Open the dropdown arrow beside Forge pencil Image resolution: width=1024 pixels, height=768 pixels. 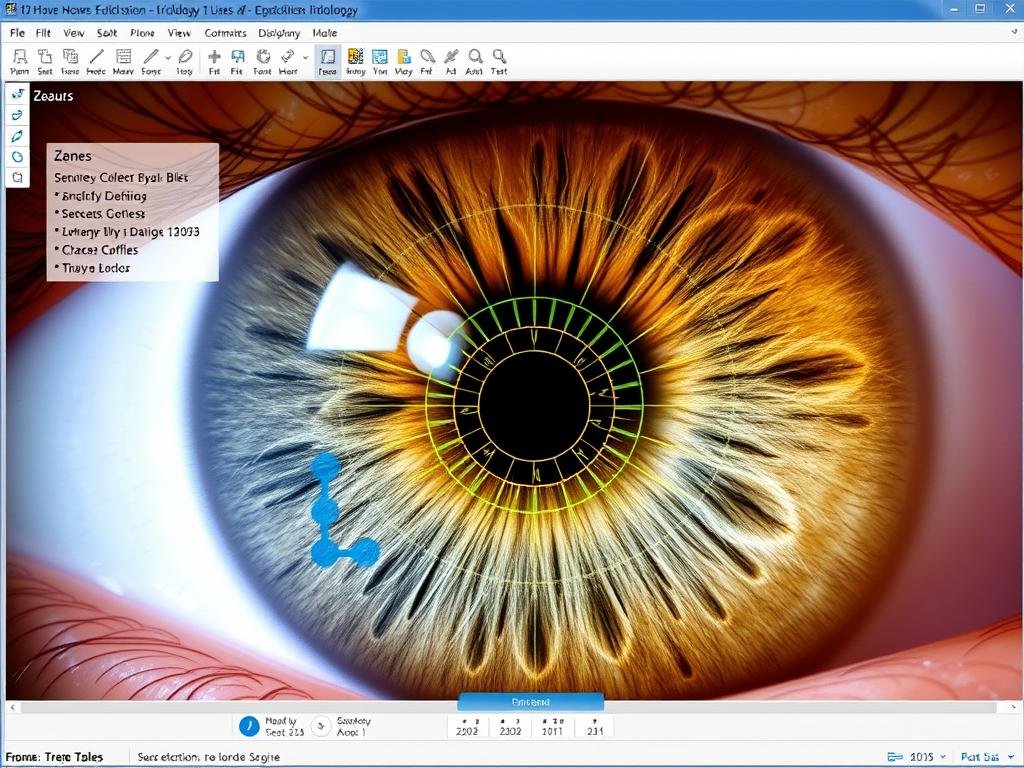pyautogui.click(x=168, y=57)
